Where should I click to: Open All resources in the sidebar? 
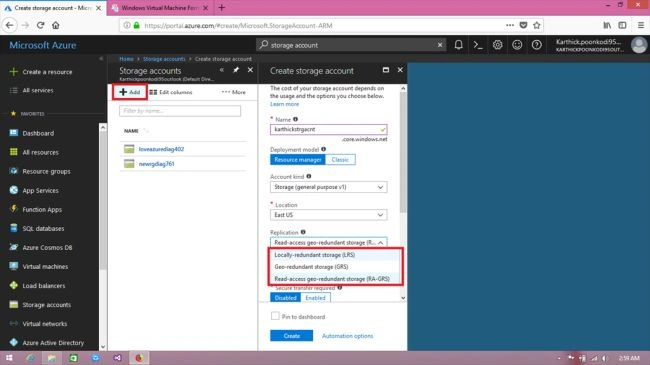[40, 152]
